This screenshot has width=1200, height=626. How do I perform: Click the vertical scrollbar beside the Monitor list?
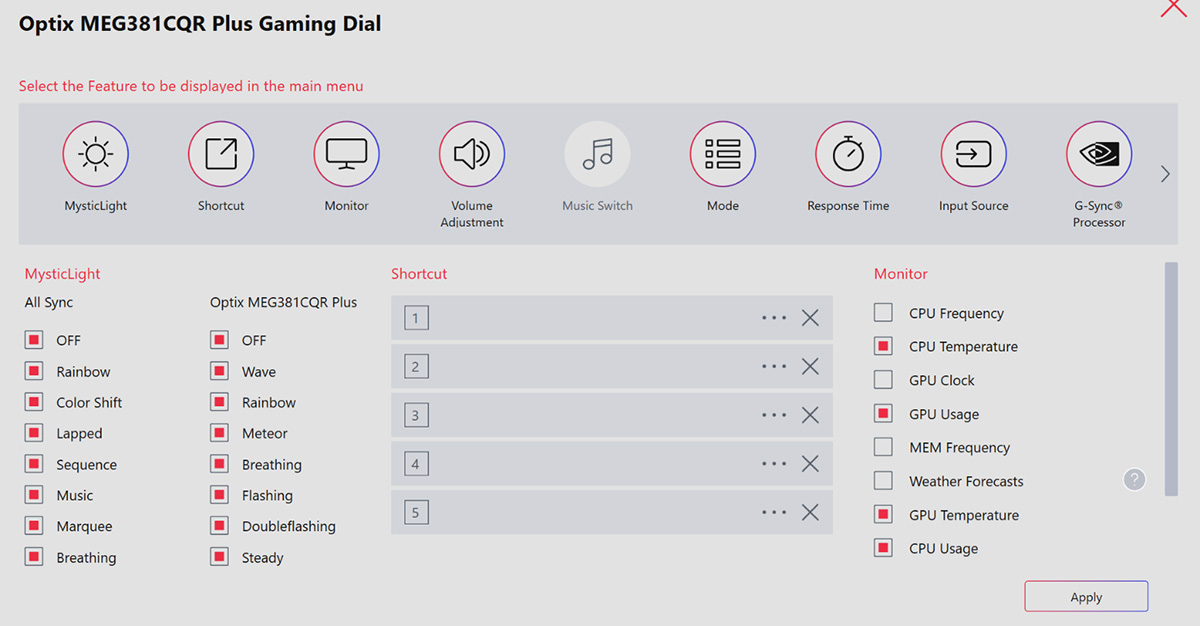pos(1171,379)
